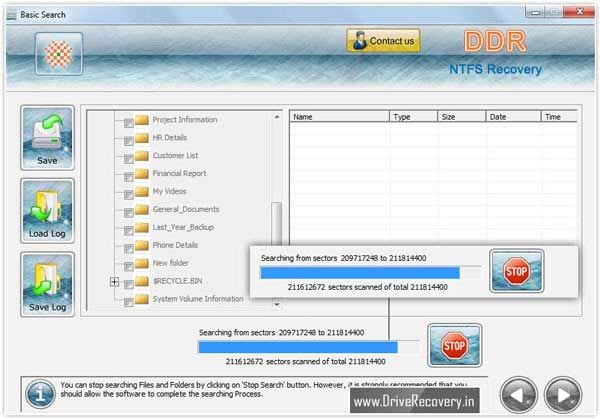Tick the System Volume Information checkbox
The width and height of the screenshot is (600, 419).
pos(129,302)
